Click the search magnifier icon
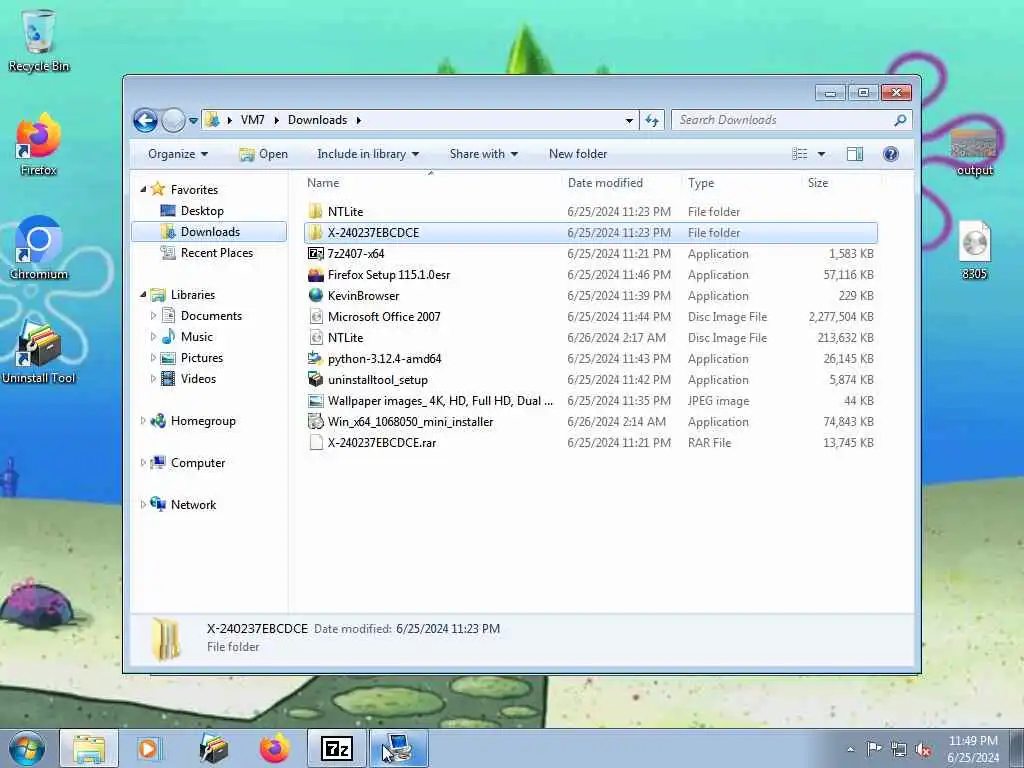Screen dimensions: 1024x768 click(x=901, y=120)
